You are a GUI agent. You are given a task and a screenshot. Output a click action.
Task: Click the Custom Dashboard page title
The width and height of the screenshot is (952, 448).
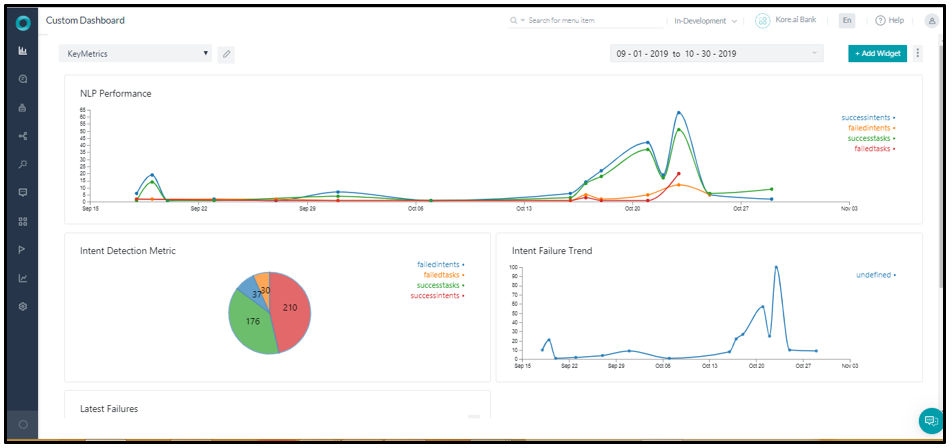86,21
